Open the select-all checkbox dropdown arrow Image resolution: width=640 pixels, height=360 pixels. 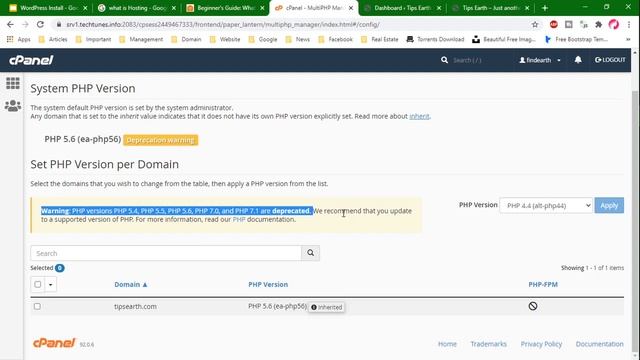point(51,284)
